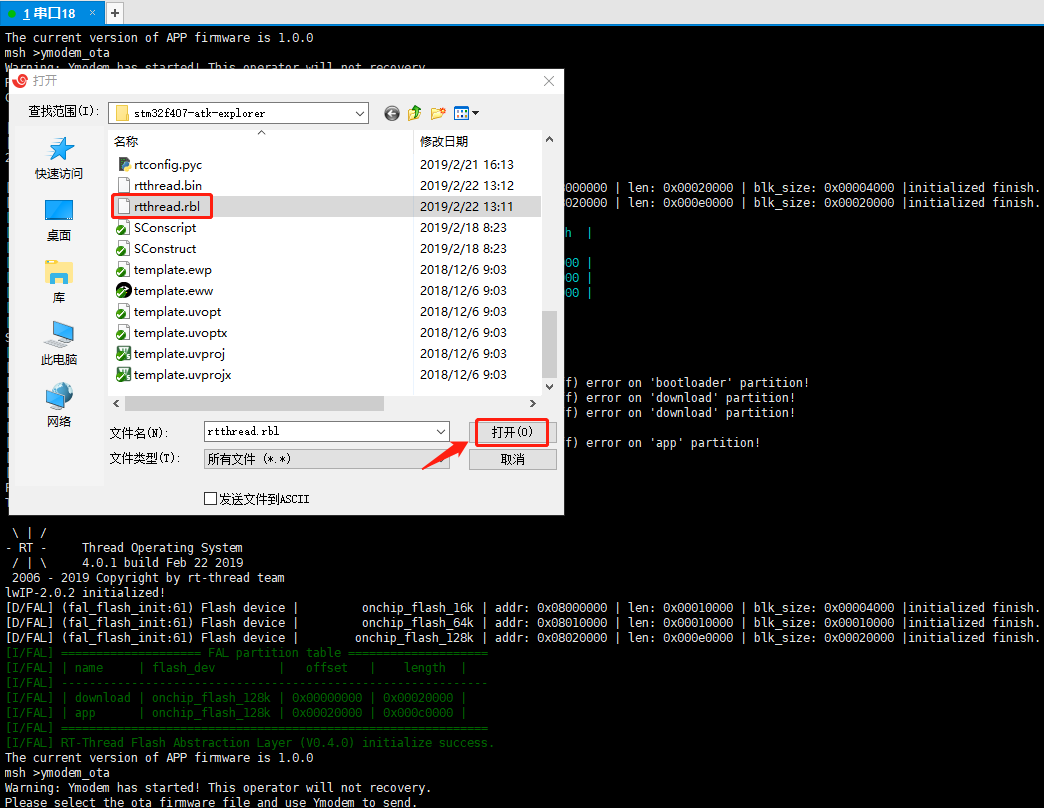Enable 发送文件到ASCII checkbox
Image resolution: width=1044 pixels, height=808 pixels.
point(210,498)
